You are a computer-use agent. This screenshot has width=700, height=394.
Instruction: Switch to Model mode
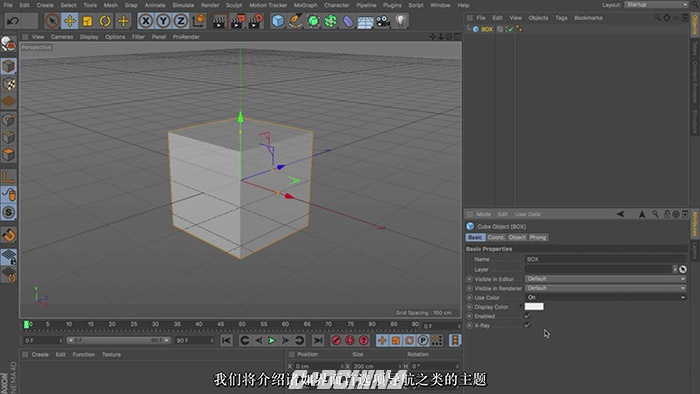8,66
